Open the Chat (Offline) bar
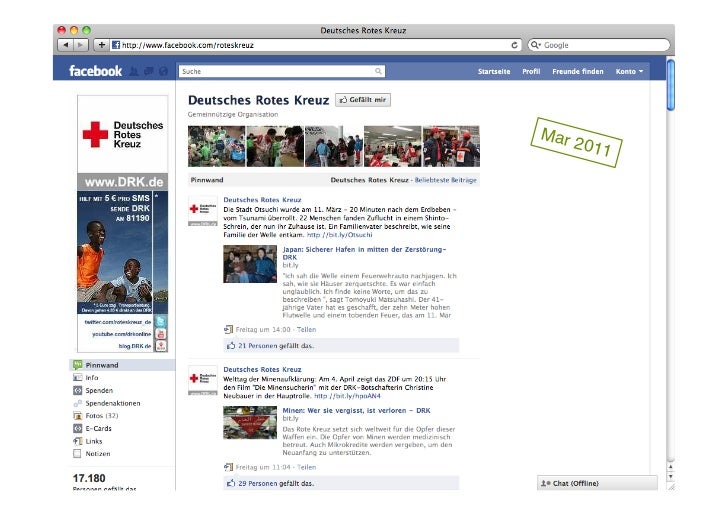This screenshot has height=515, width=728. click(x=597, y=483)
